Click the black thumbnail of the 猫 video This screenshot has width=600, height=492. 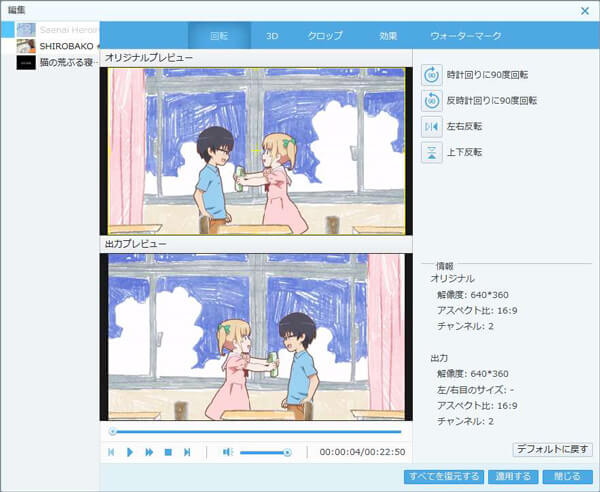click(x=26, y=62)
